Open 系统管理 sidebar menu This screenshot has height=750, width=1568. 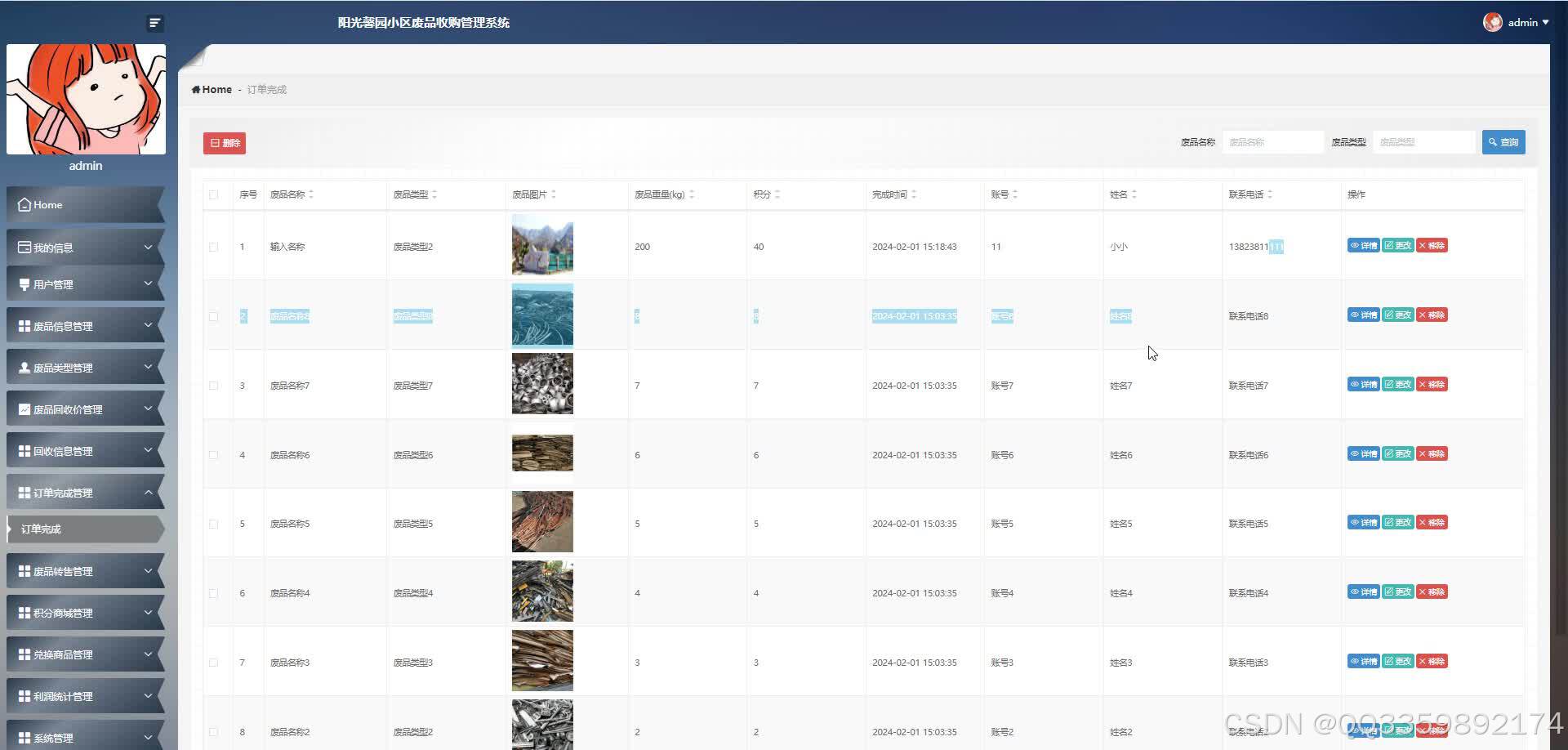tap(85, 737)
